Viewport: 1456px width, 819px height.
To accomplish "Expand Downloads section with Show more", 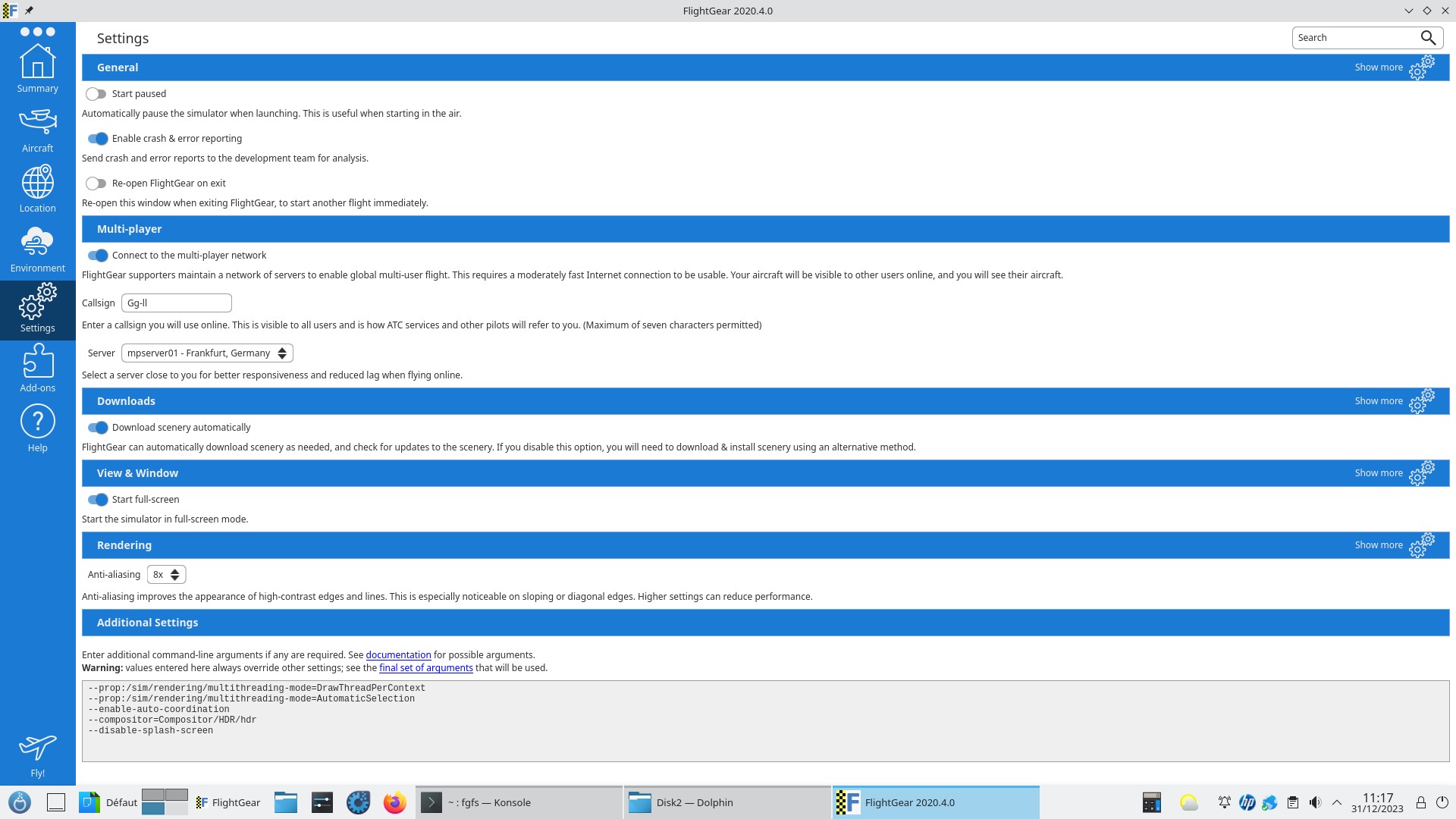I will 1394,401.
